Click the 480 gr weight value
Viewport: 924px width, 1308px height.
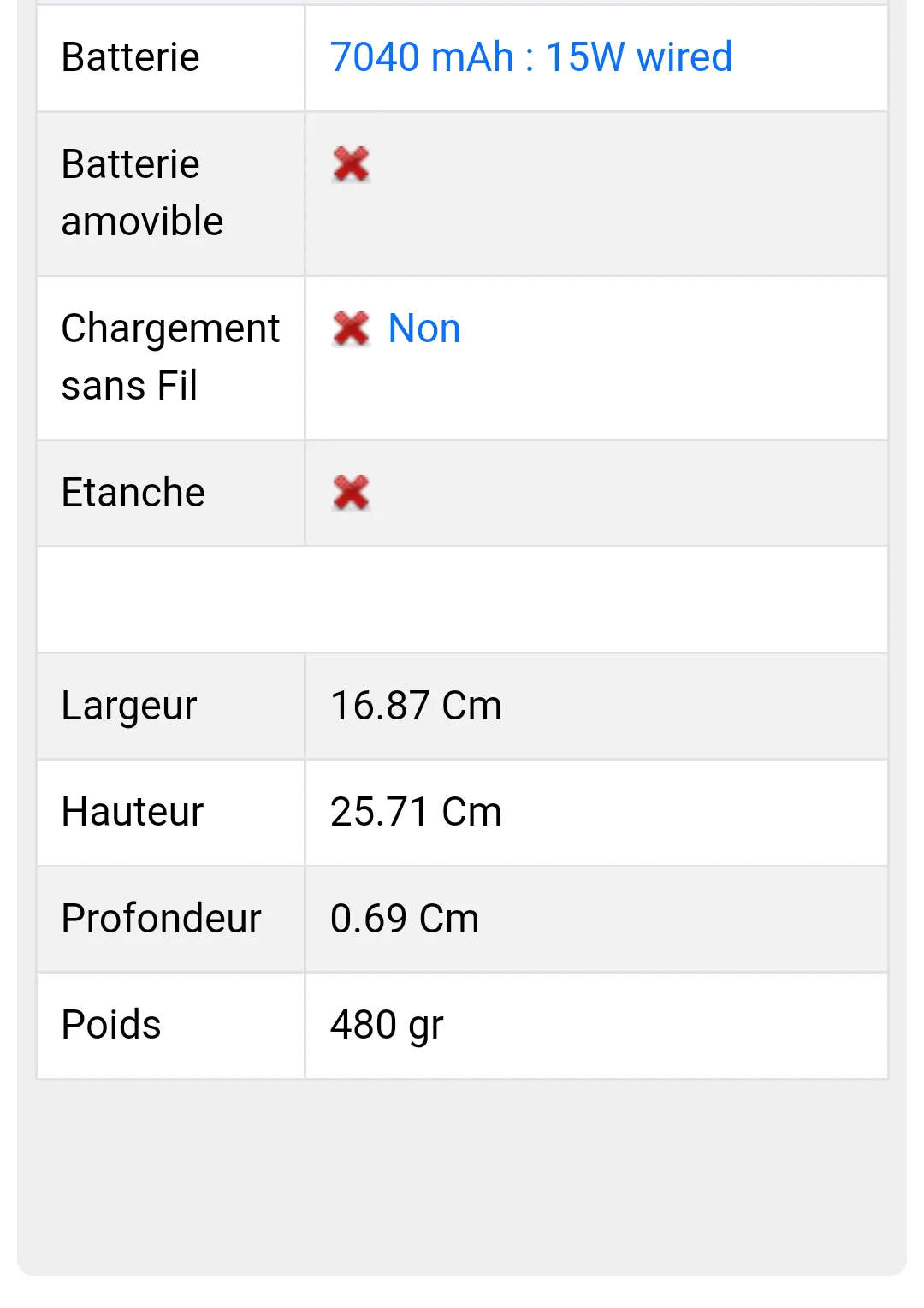387,1025
